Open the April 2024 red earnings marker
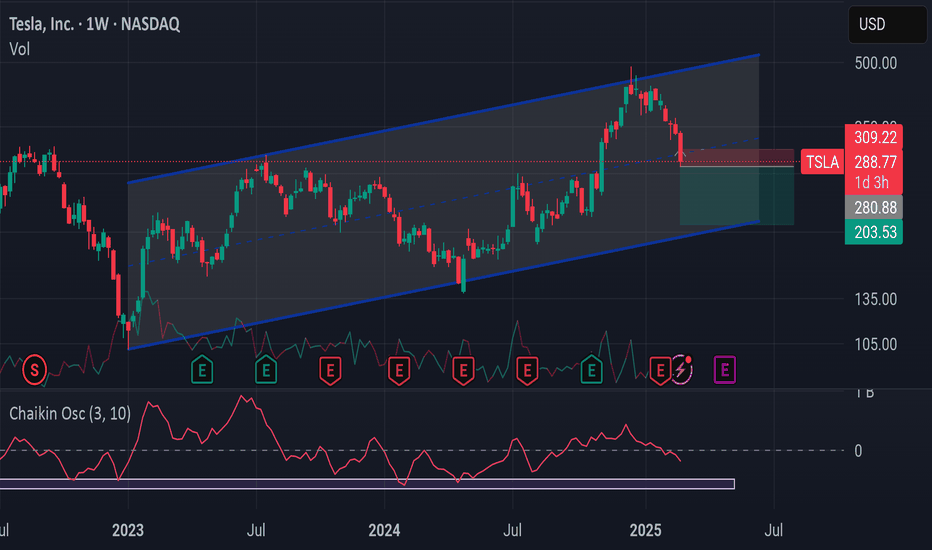This screenshot has width=932, height=550. [x=463, y=370]
